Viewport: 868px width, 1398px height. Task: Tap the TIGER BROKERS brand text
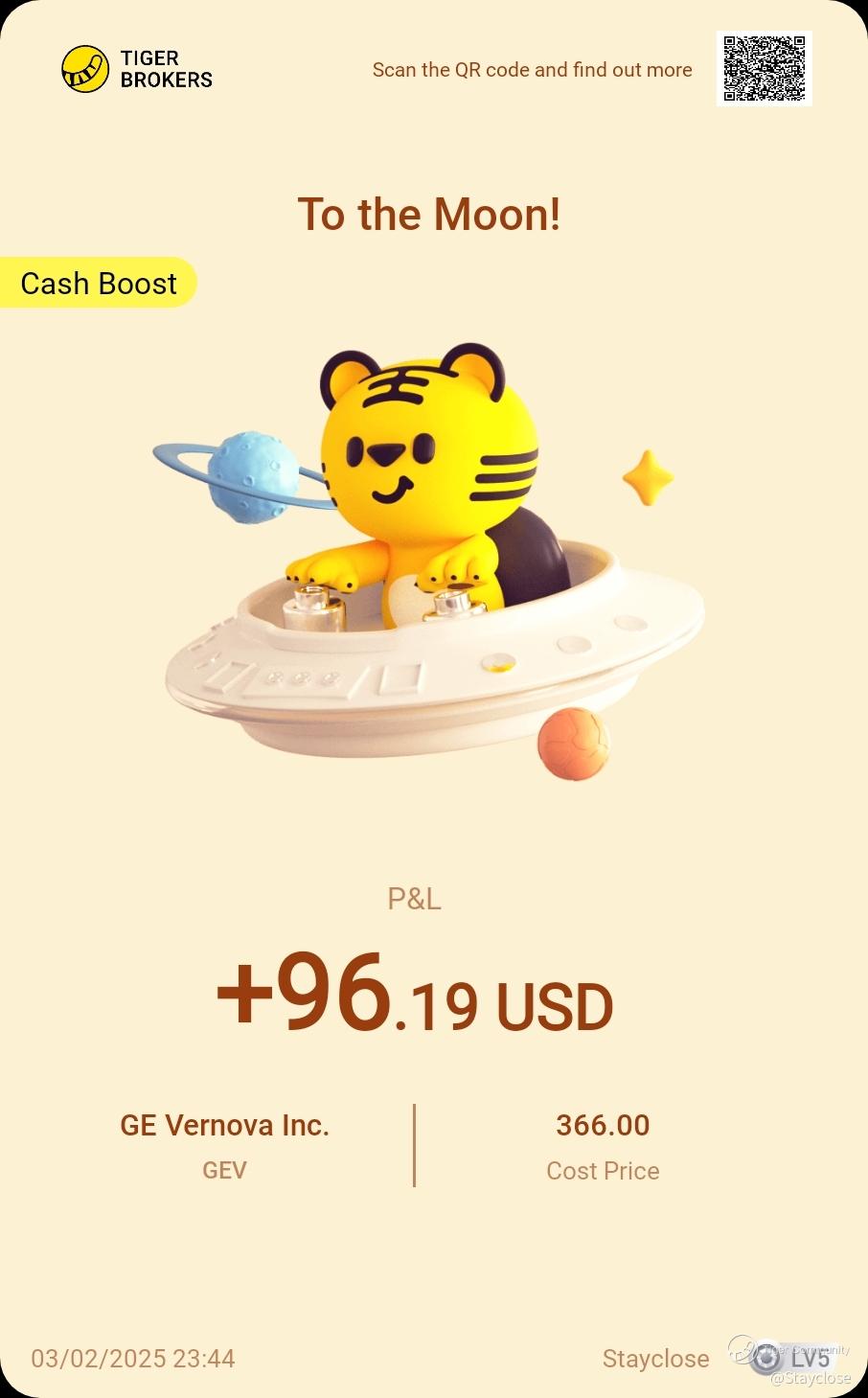point(166,69)
